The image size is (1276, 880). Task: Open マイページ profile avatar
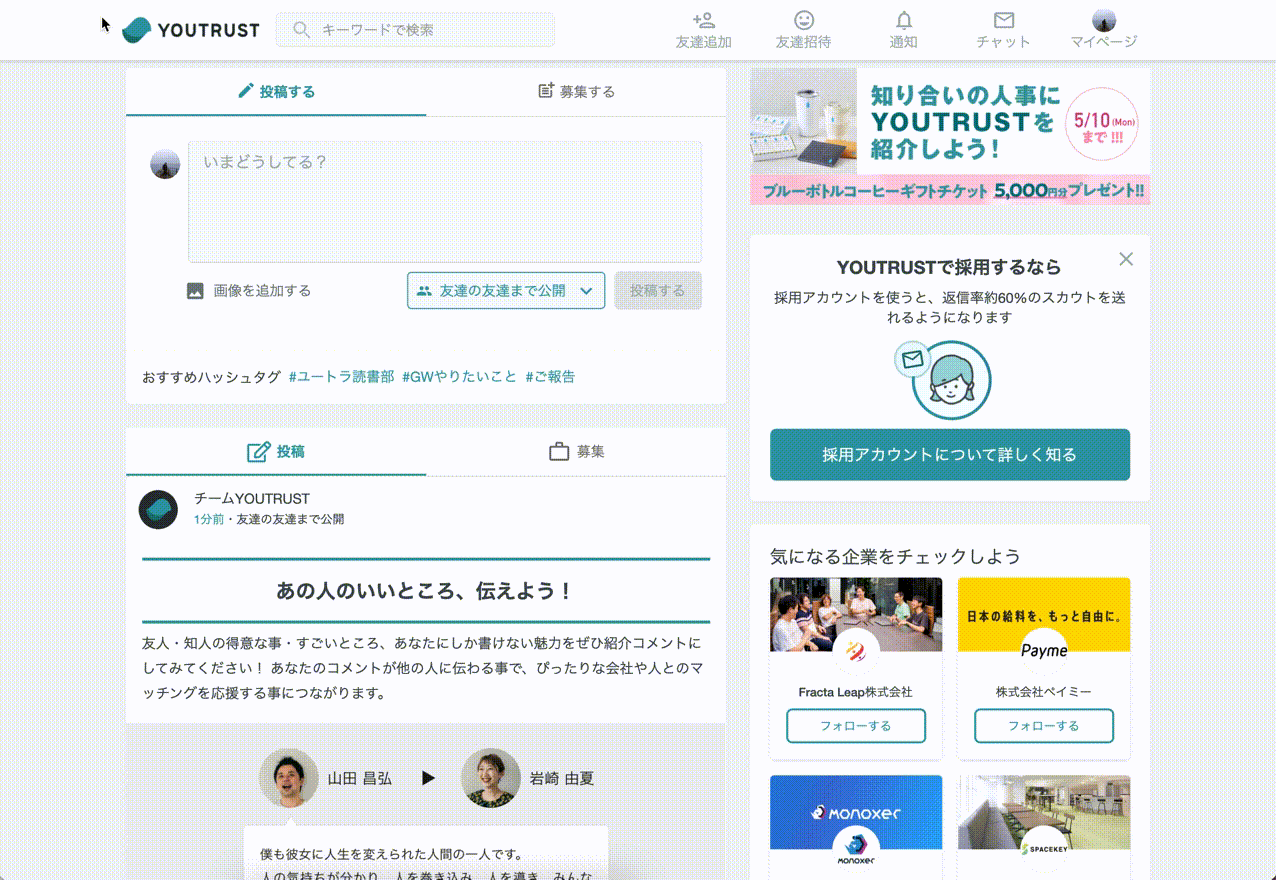(1104, 20)
